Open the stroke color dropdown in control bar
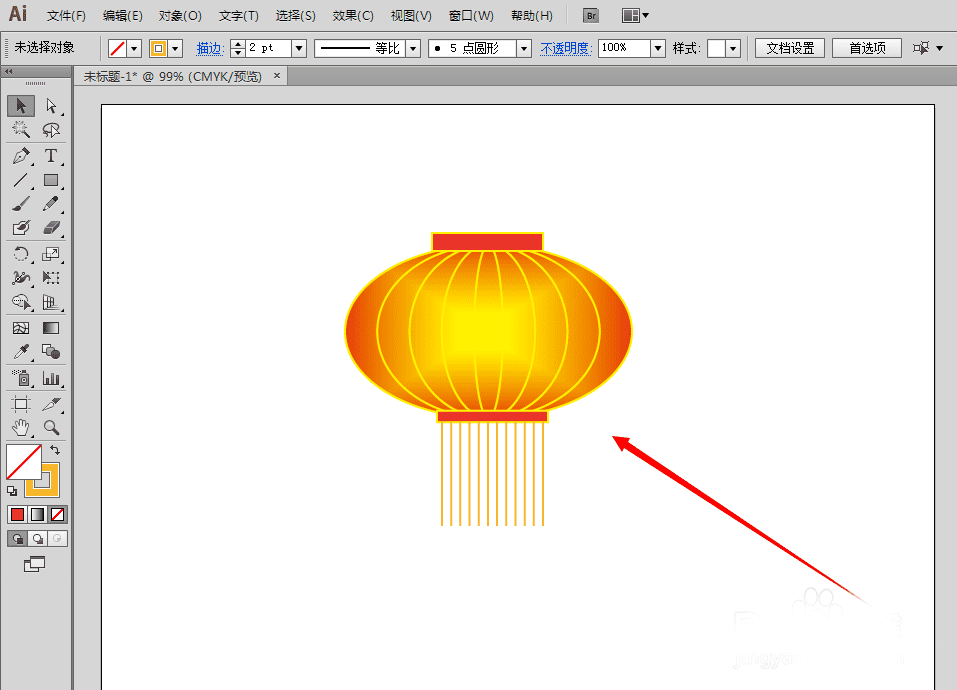957x690 pixels. click(175, 48)
